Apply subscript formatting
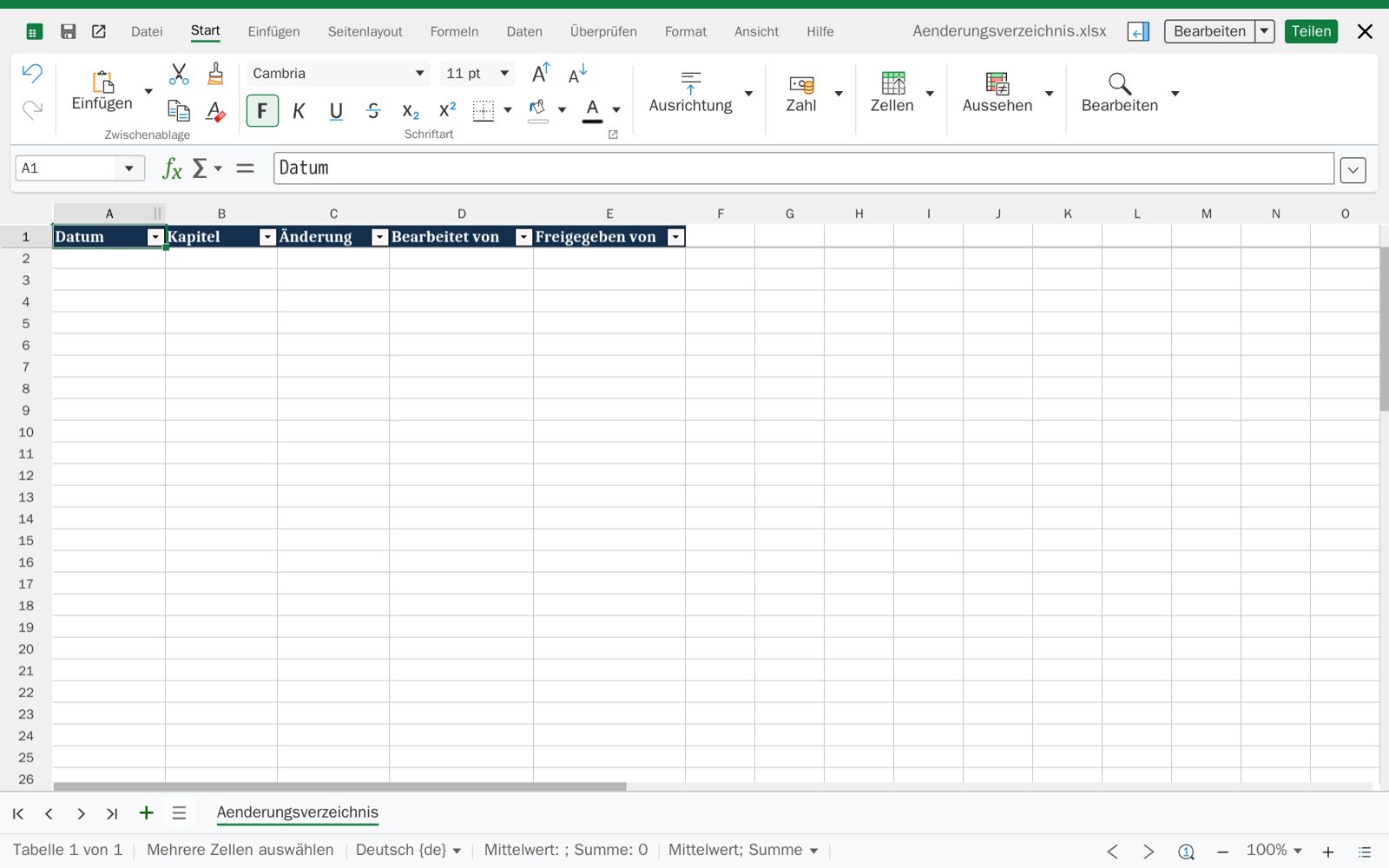 tap(411, 111)
